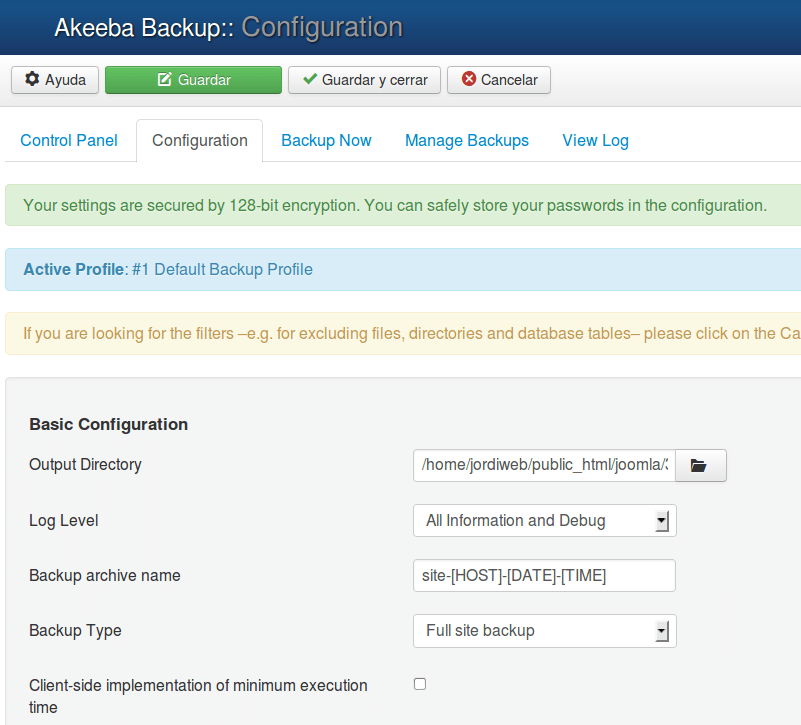
Task: Open the Backup Type dropdown arrow
Action: coord(662,631)
